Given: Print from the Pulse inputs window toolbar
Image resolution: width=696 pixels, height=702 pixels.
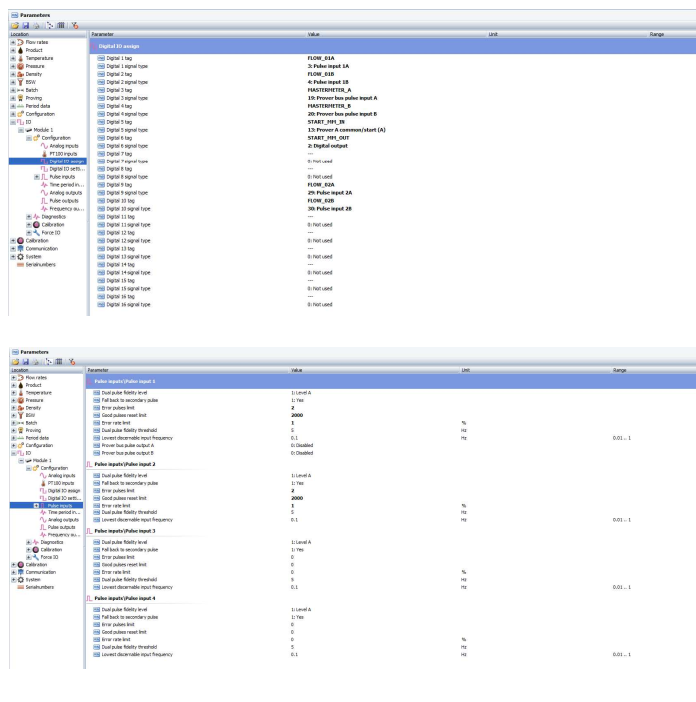Looking at the screenshot, I should 36,362.
